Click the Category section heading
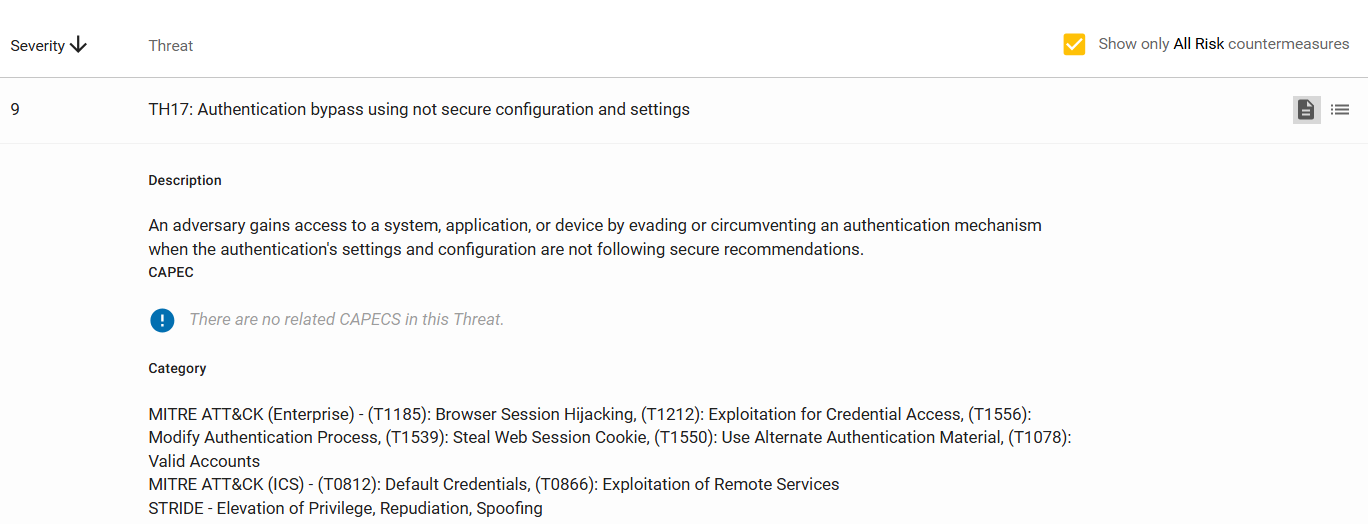The width and height of the screenshot is (1368, 524). [x=177, y=368]
